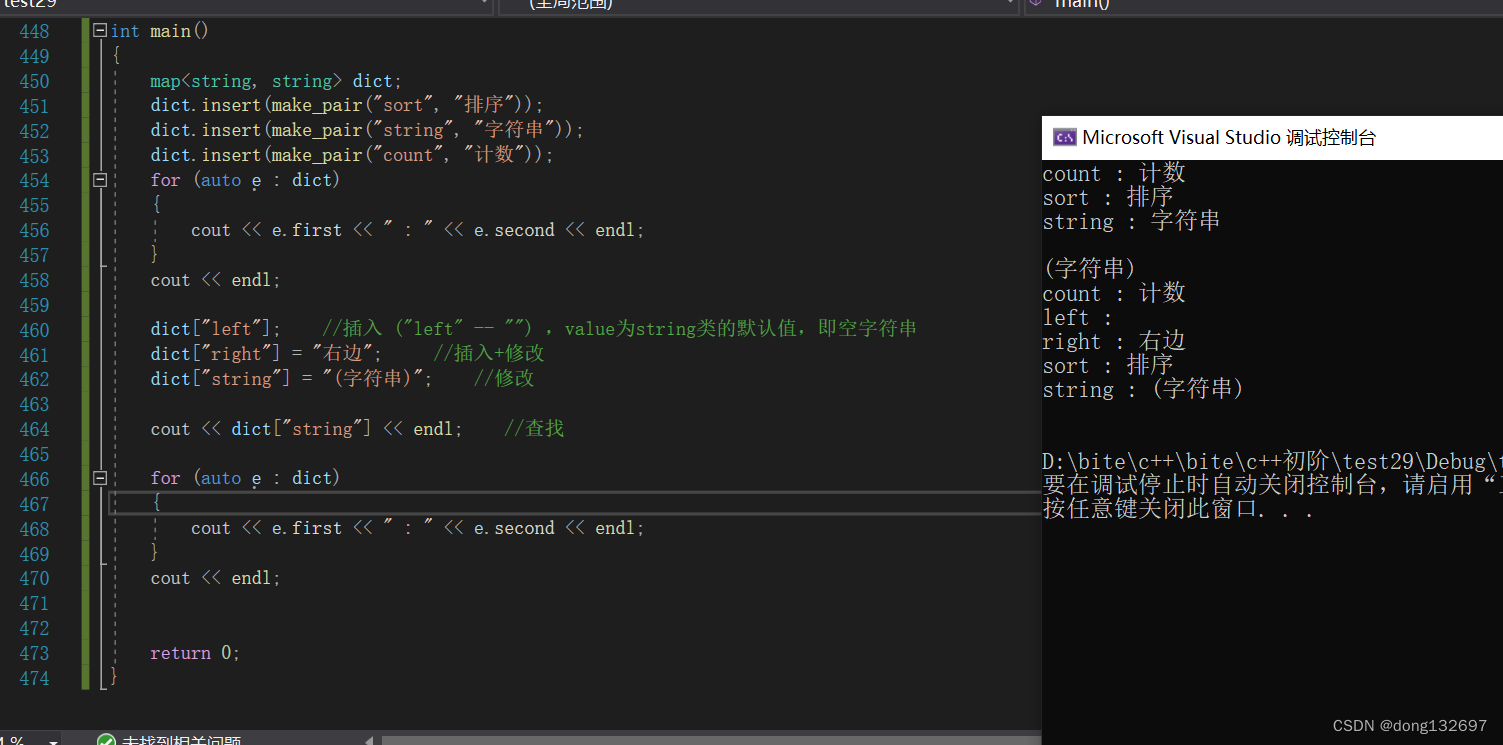1503x745 pixels.
Task: Click line number 460 in the gutter
Action: (x=34, y=330)
